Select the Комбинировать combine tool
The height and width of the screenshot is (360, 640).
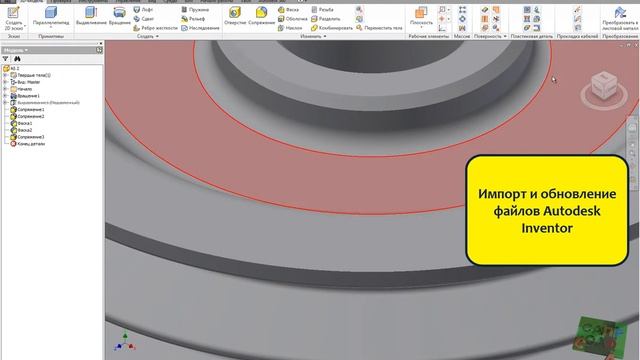331,28
